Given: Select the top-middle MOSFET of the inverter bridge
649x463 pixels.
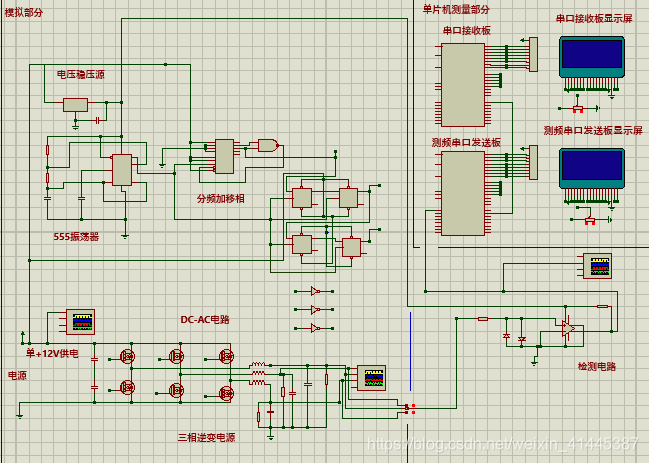Looking at the screenshot, I should (177, 356).
